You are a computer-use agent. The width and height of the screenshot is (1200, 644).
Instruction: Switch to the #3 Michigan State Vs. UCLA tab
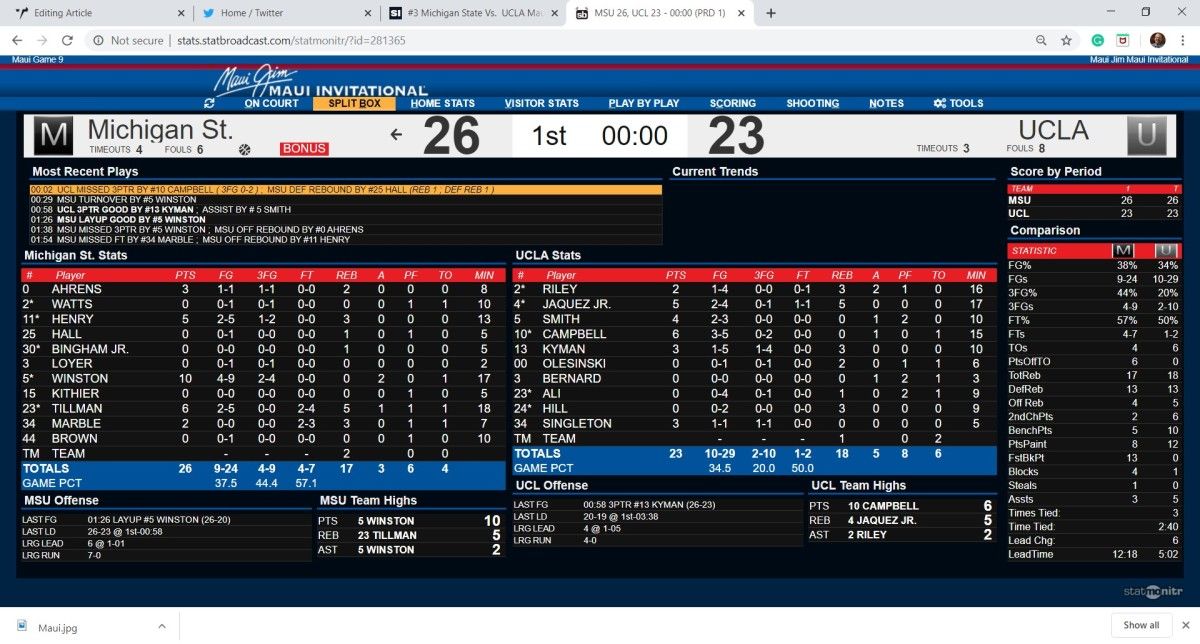click(472, 13)
